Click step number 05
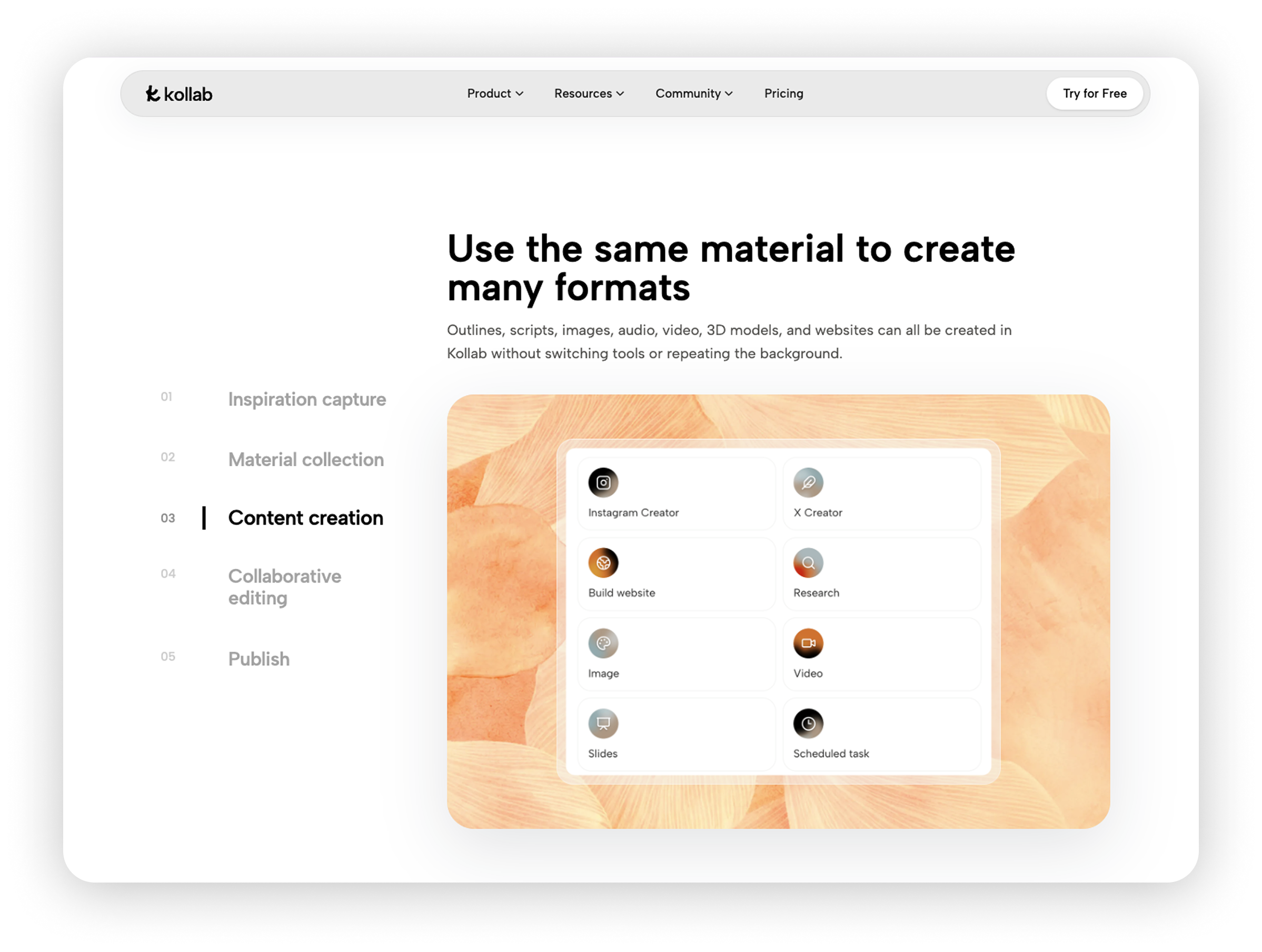The image size is (1262, 952). click(x=168, y=657)
